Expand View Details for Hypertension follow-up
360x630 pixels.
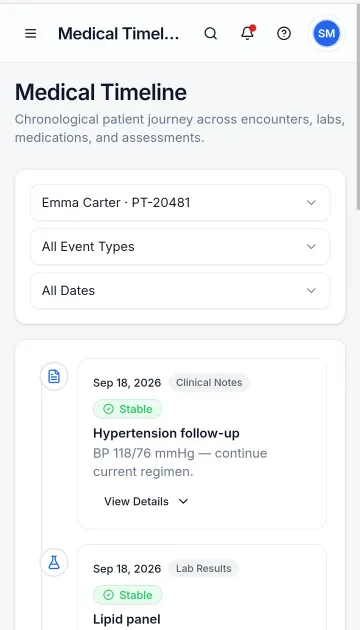click(146, 501)
